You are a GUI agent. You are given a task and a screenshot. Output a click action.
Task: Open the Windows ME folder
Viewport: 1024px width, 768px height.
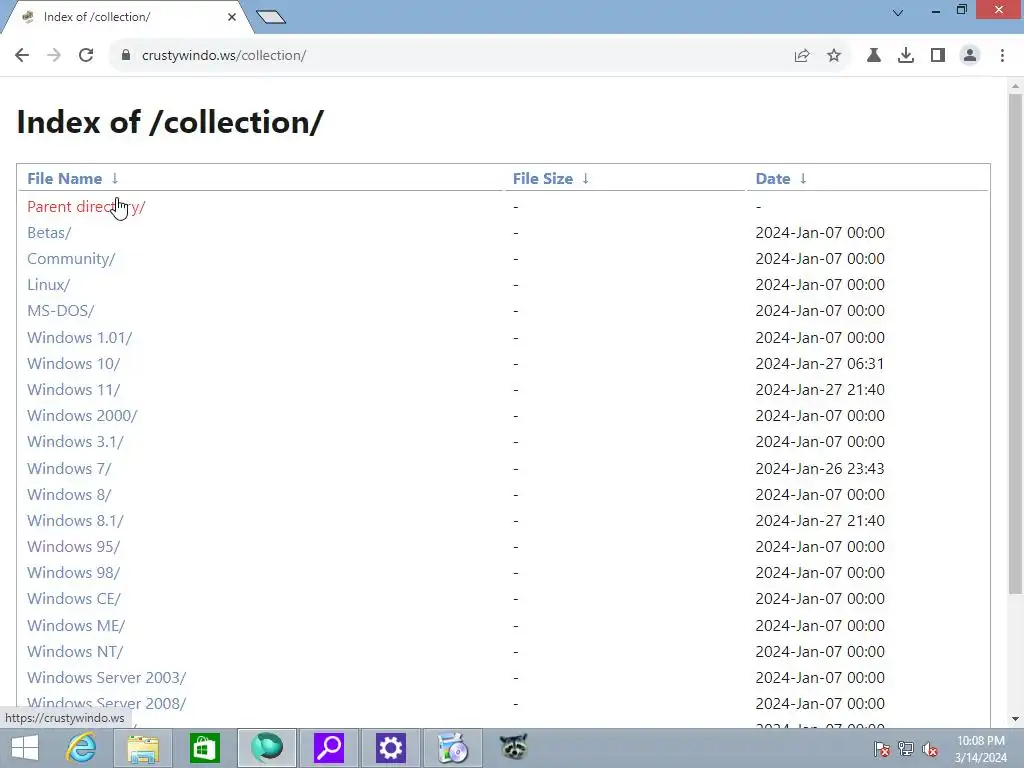76,626
